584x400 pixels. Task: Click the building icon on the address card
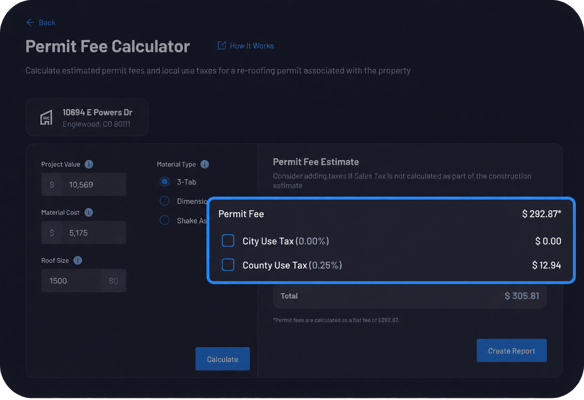coord(46,118)
